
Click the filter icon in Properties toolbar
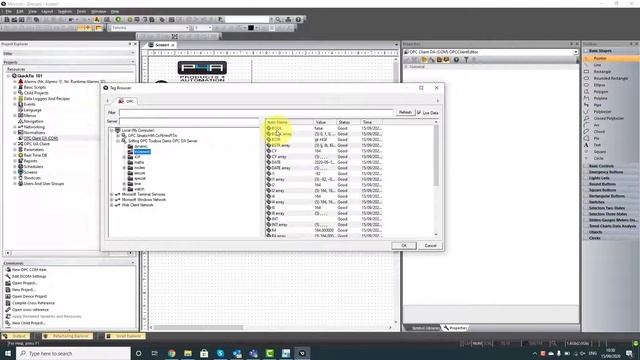[x=466, y=60]
